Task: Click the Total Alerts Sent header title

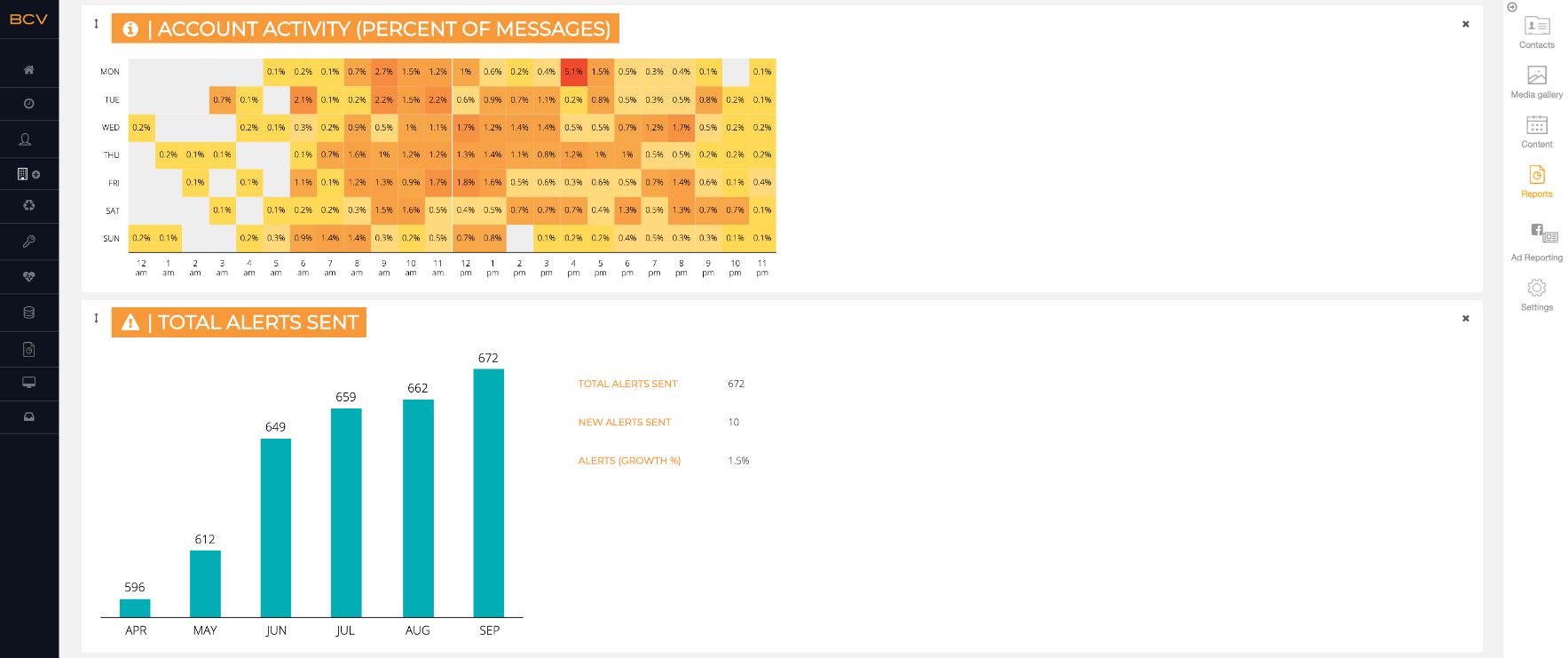Action: 239,322
